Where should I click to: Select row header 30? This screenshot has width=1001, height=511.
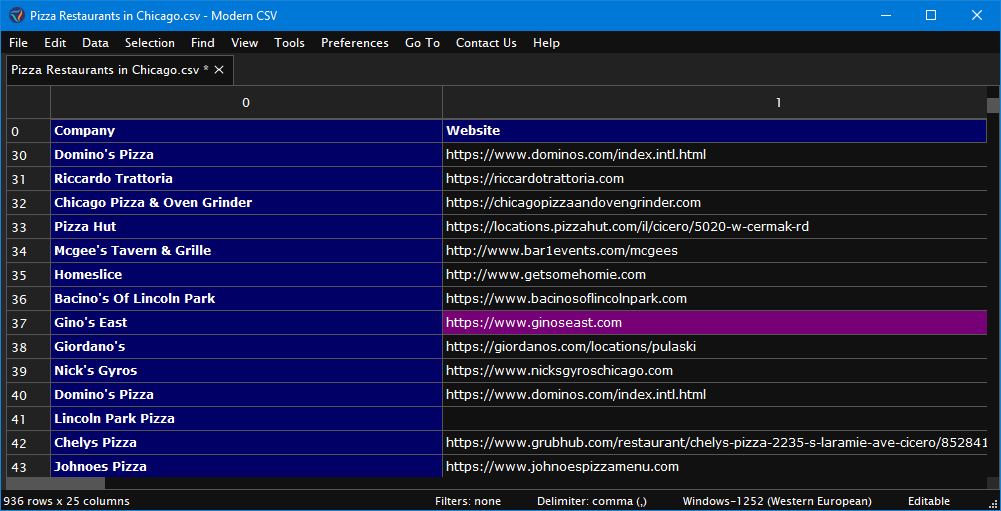(29, 155)
